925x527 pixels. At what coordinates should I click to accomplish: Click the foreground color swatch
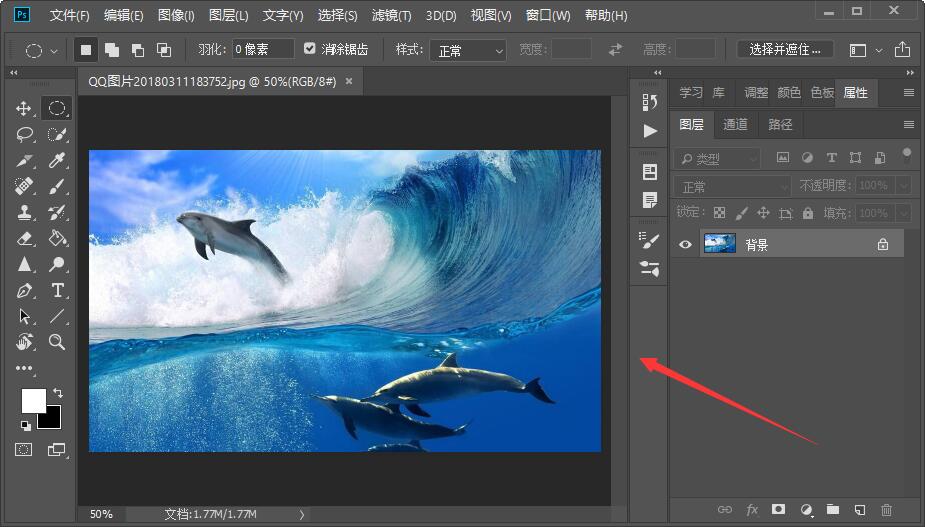coord(34,401)
